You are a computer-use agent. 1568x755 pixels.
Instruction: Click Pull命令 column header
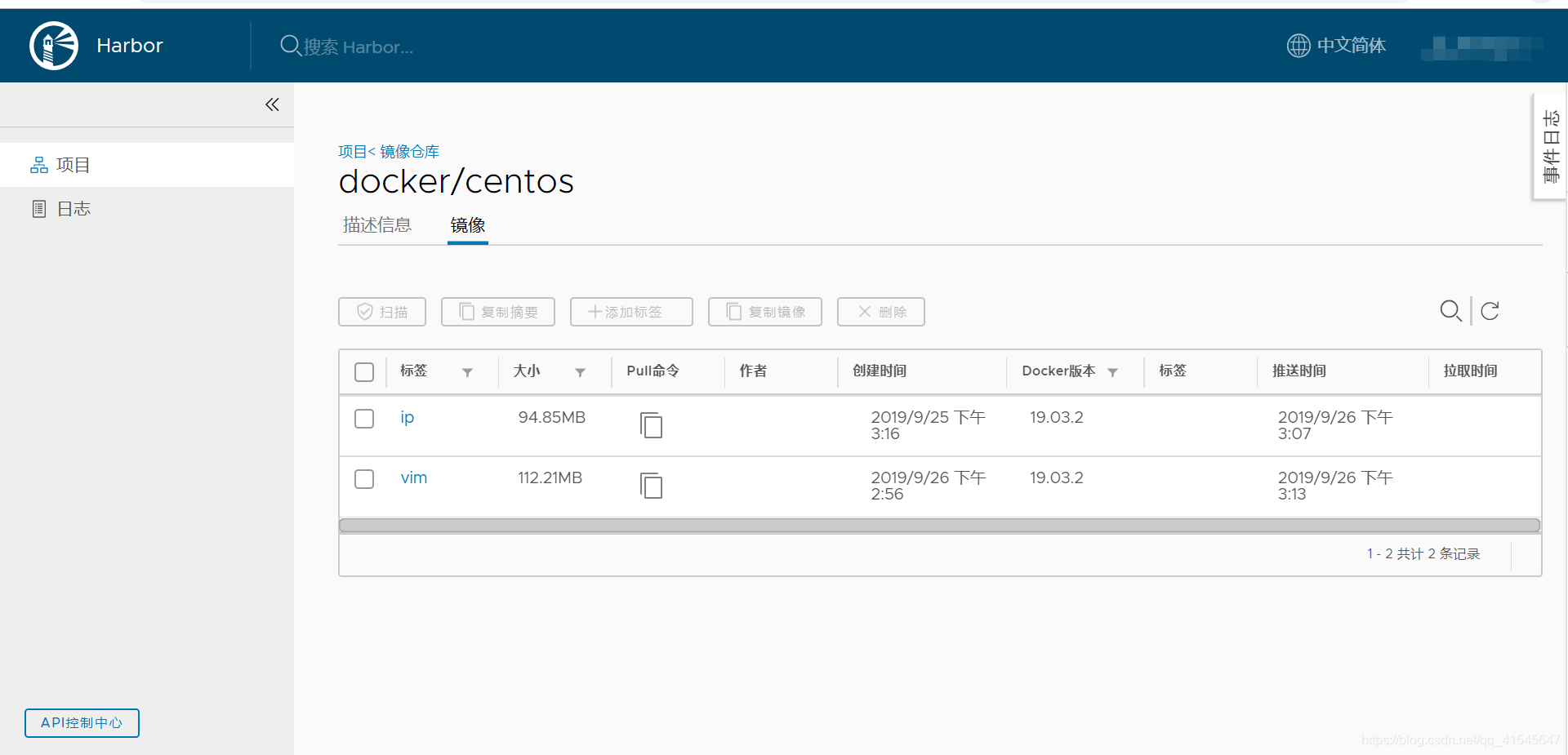click(x=653, y=371)
